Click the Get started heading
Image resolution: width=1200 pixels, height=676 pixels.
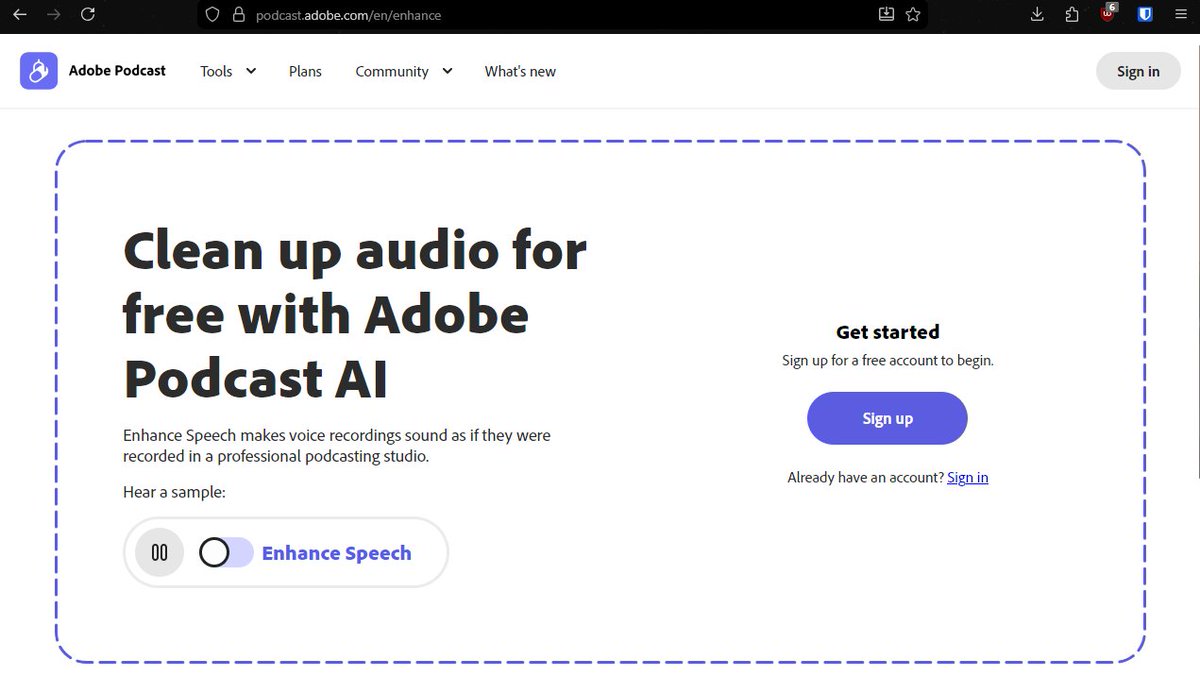pyautogui.click(x=887, y=332)
